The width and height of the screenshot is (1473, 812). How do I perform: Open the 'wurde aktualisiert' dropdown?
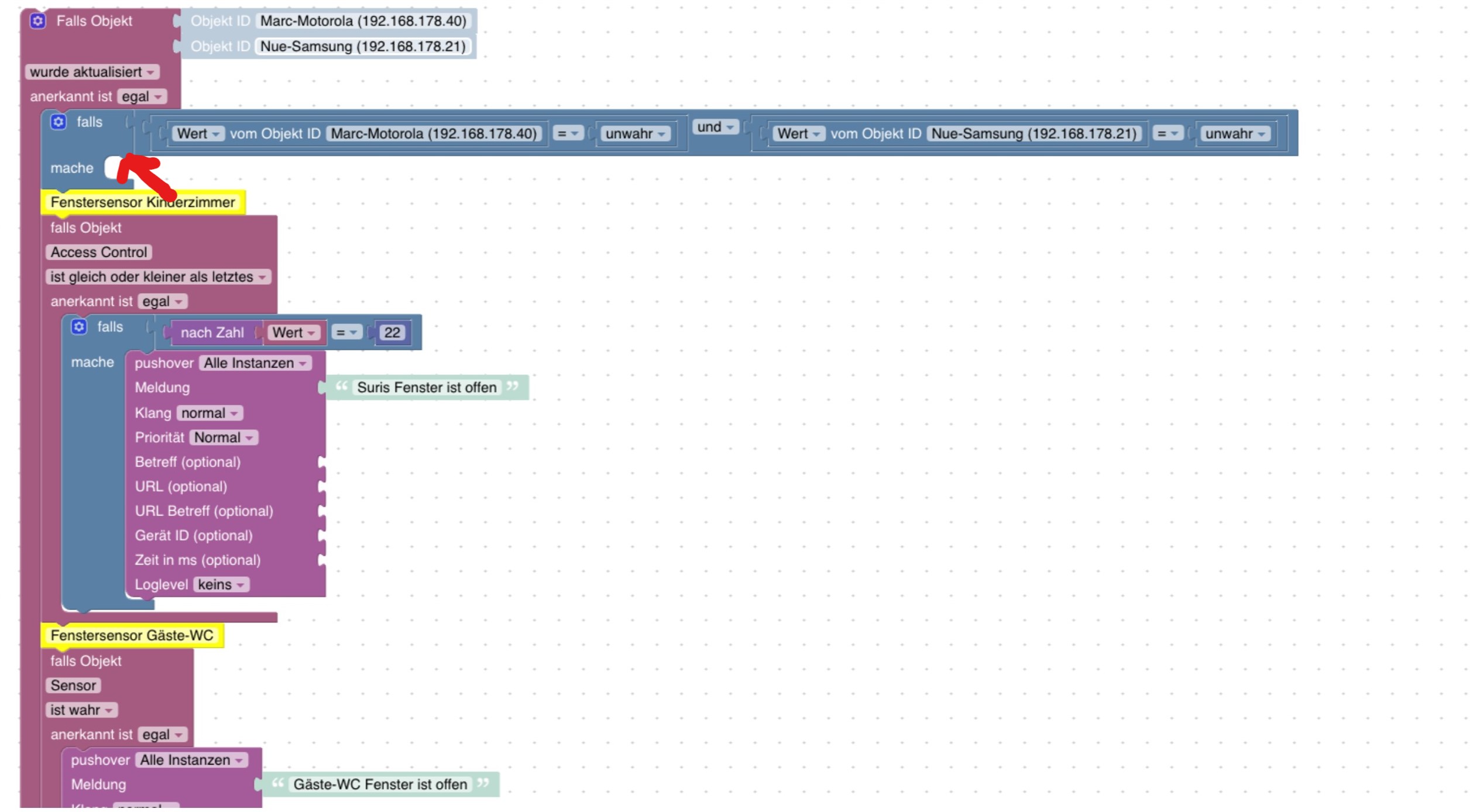pyautogui.click(x=92, y=72)
